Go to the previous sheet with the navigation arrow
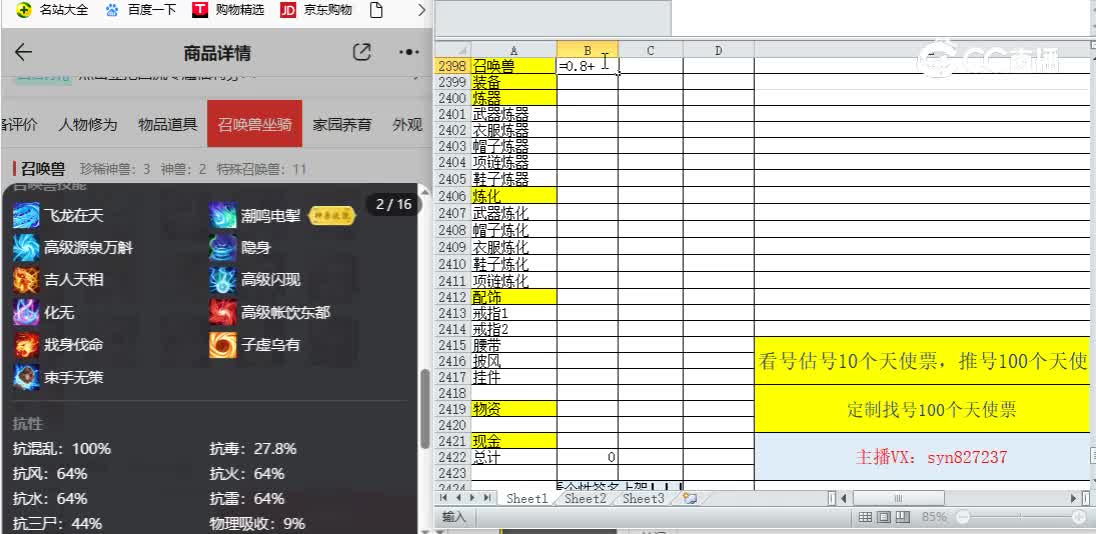The height and width of the screenshot is (534, 1096). tap(459, 498)
